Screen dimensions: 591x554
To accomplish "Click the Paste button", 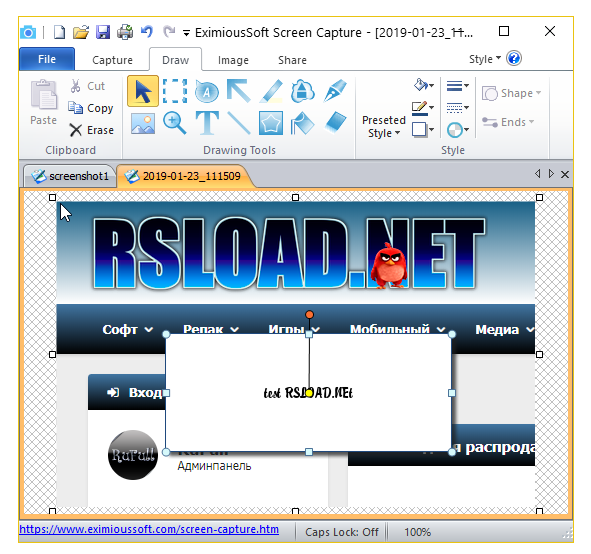I will pos(43,103).
